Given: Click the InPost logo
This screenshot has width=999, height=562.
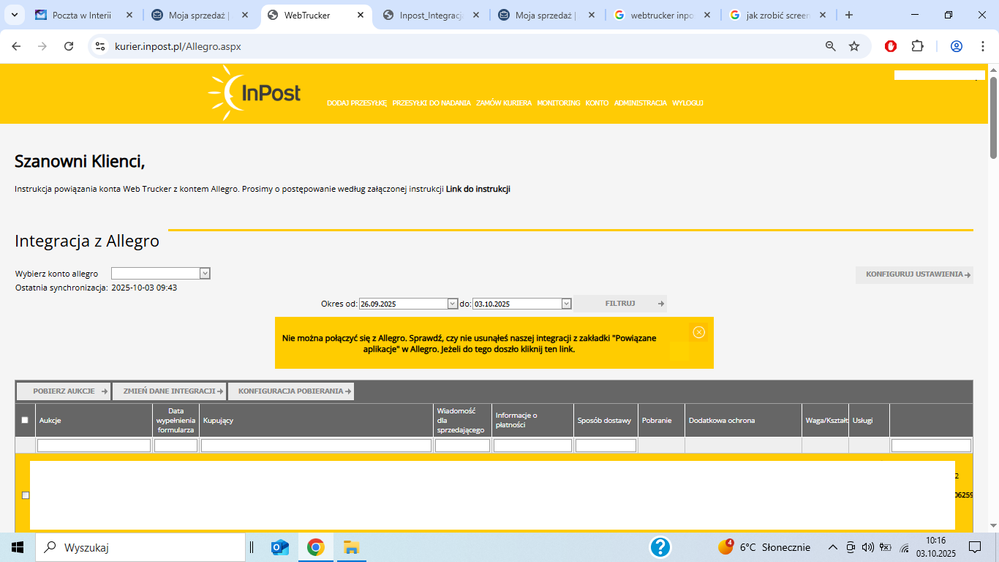Looking at the screenshot, I should [x=254, y=93].
